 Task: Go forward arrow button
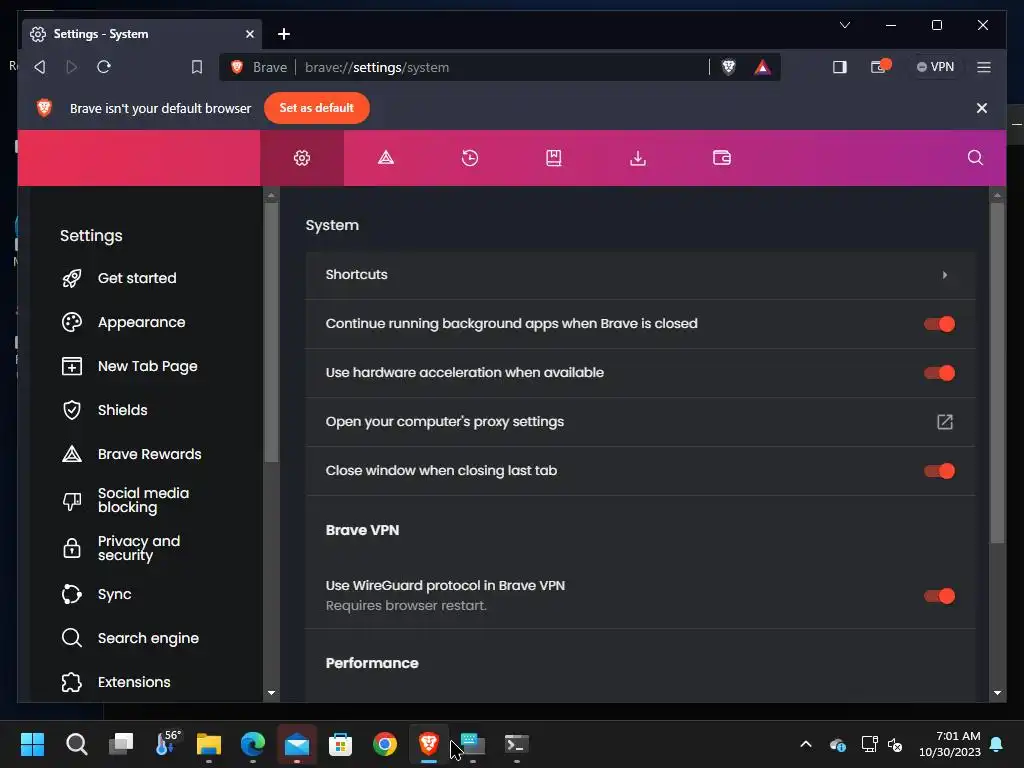pos(72,67)
